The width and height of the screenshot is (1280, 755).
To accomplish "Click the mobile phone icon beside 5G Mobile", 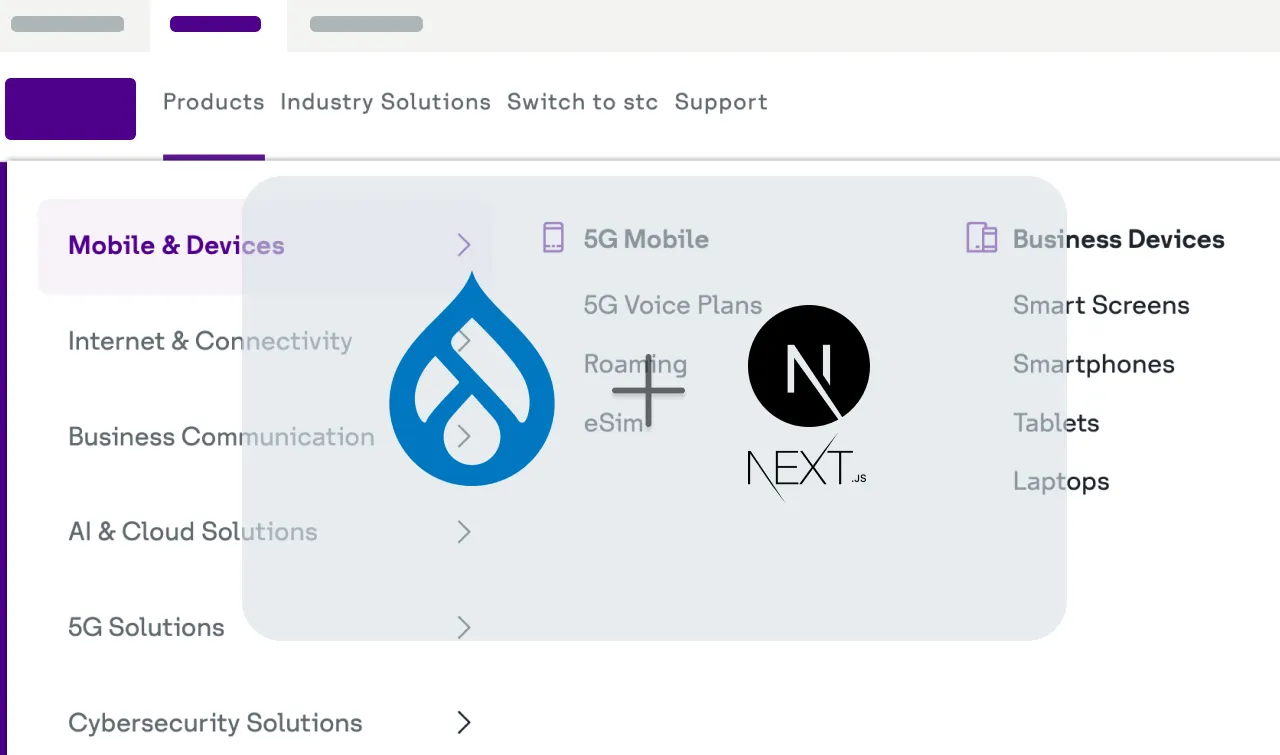I will (x=552, y=238).
